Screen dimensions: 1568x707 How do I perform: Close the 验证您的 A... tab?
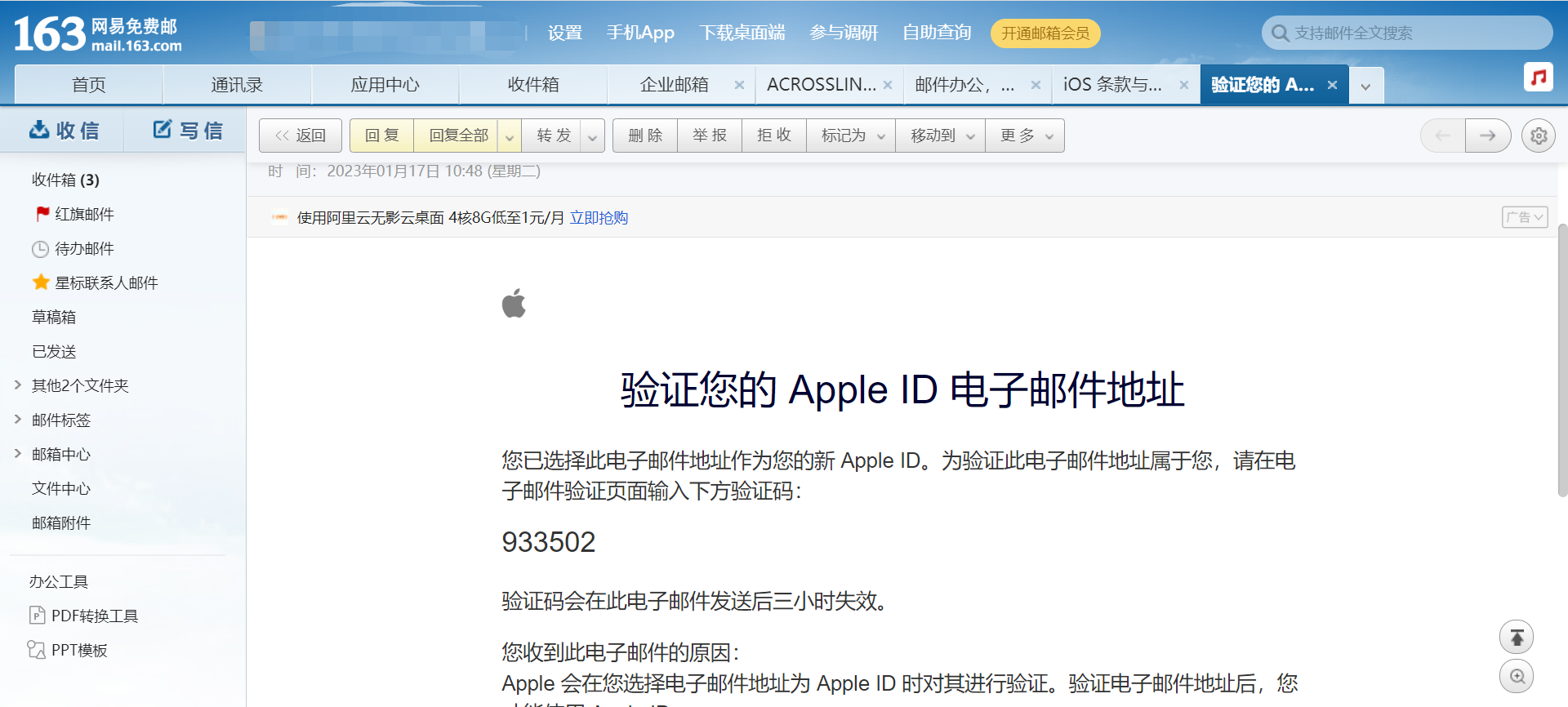tap(1332, 85)
